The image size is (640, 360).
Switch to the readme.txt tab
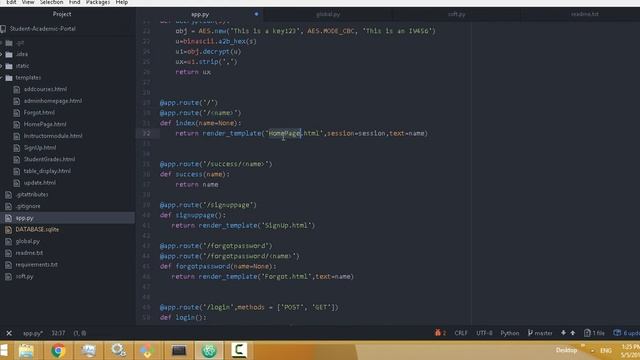click(x=584, y=14)
